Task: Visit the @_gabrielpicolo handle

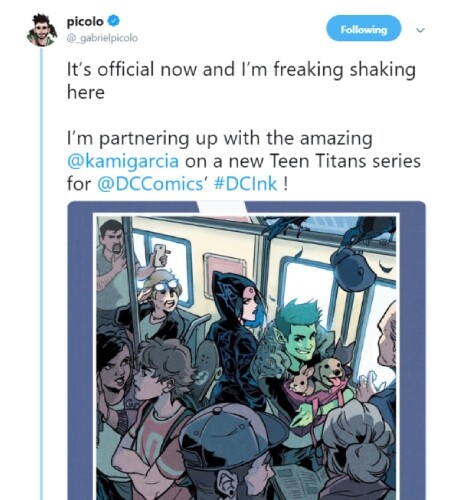Action: pos(102,38)
